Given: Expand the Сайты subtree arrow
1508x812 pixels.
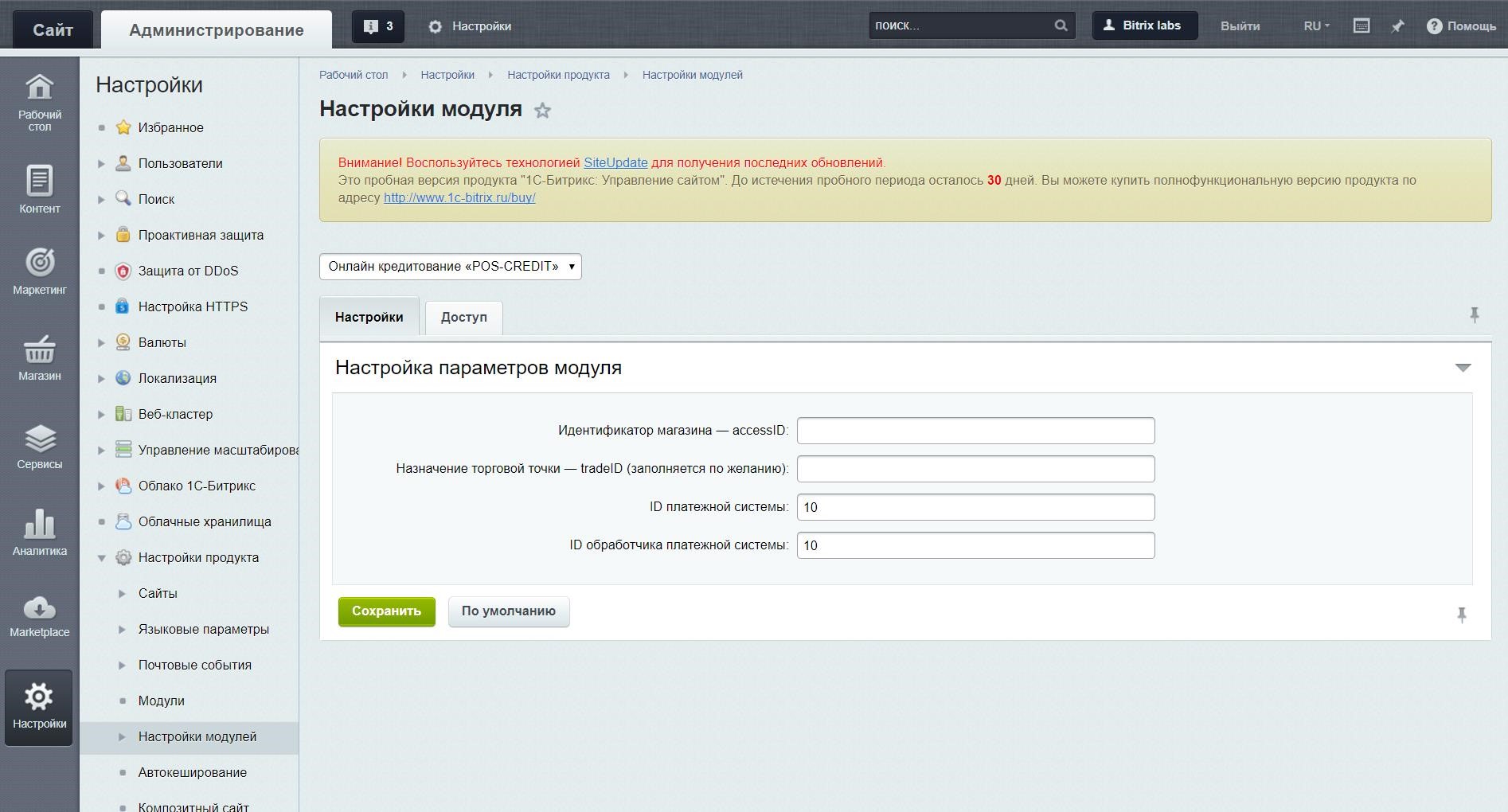Looking at the screenshot, I should click(x=122, y=594).
